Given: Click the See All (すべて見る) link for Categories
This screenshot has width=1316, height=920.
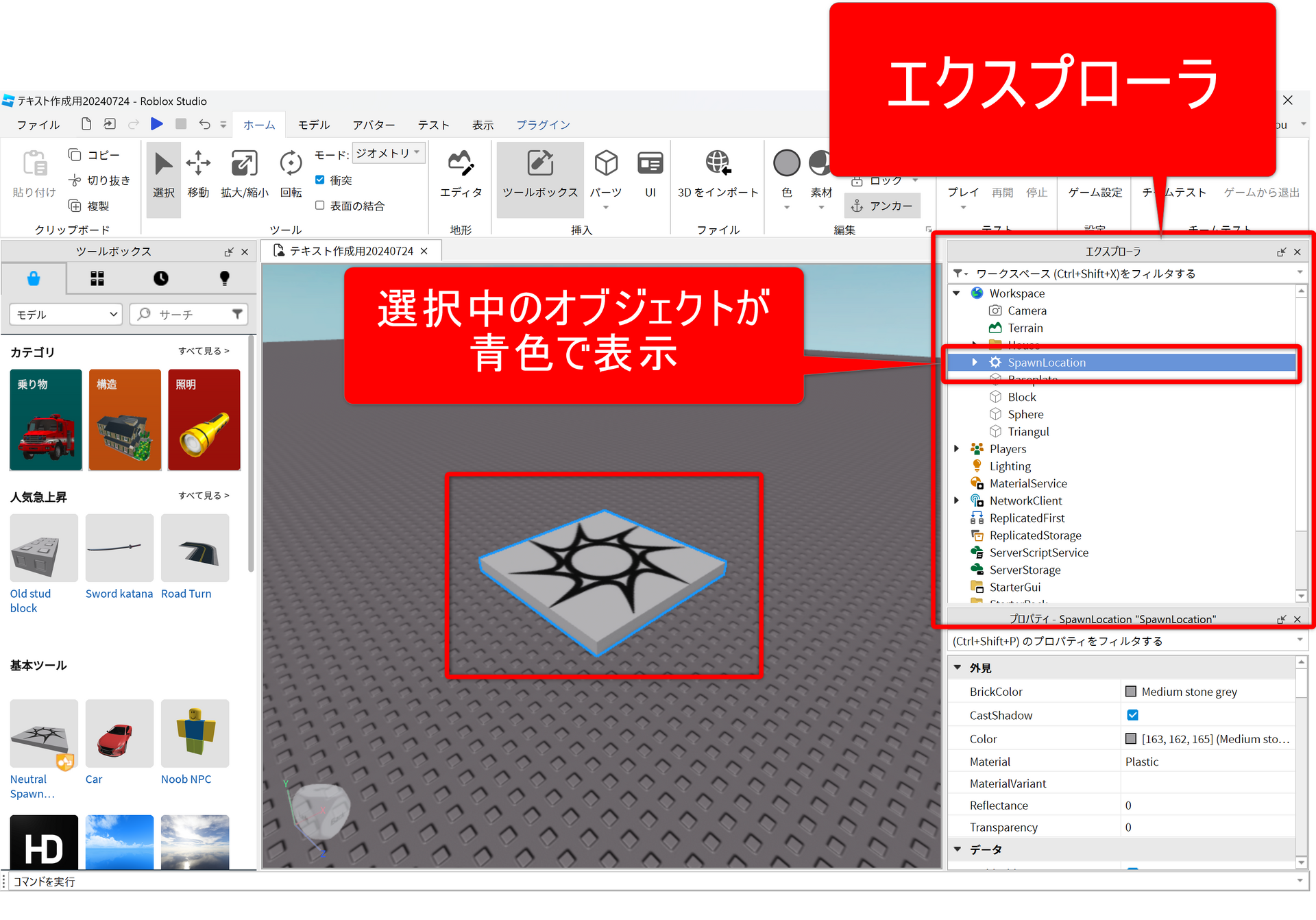Looking at the screenshot, I should 204,351.
